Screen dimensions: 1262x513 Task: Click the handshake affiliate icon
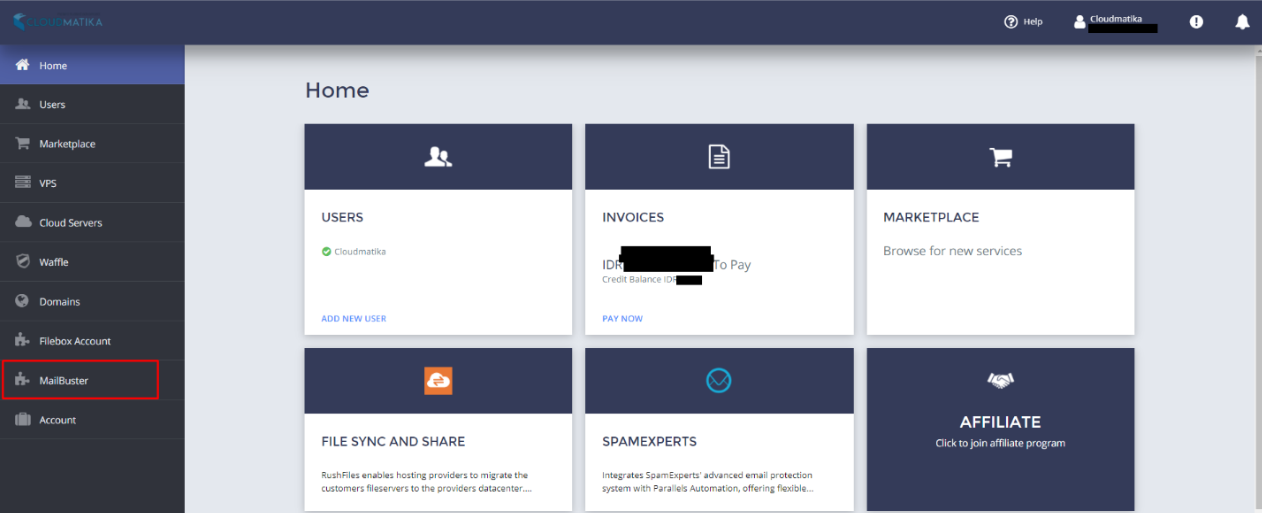(x=1000, y=380)
